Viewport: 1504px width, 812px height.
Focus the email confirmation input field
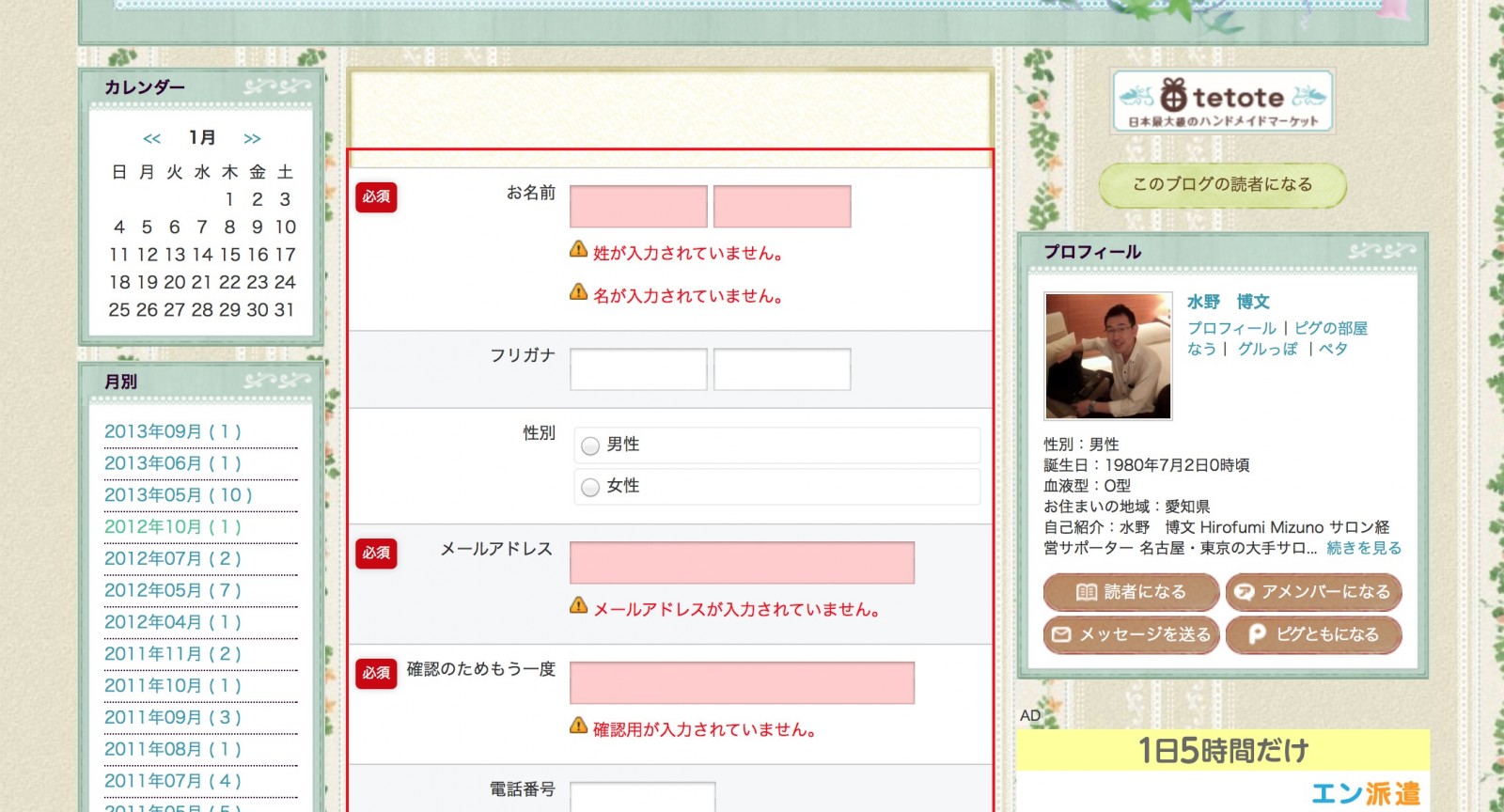pos(742,683)
